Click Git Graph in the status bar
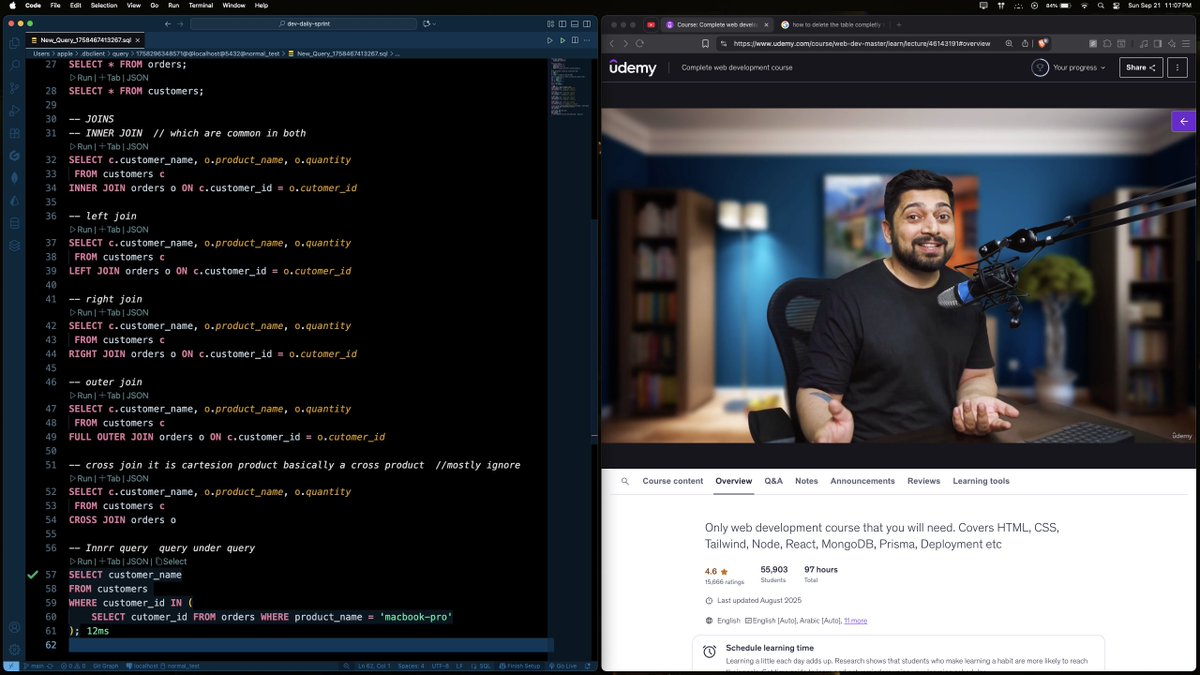Screen dimensions: 1200x675 point(106,666)
